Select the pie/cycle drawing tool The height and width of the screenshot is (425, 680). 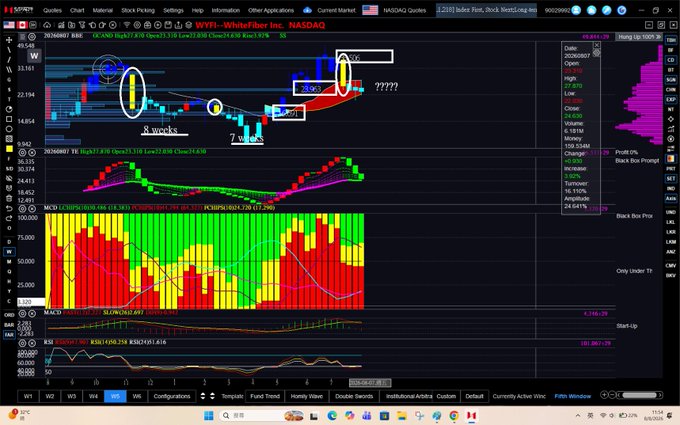click(9, 109)
